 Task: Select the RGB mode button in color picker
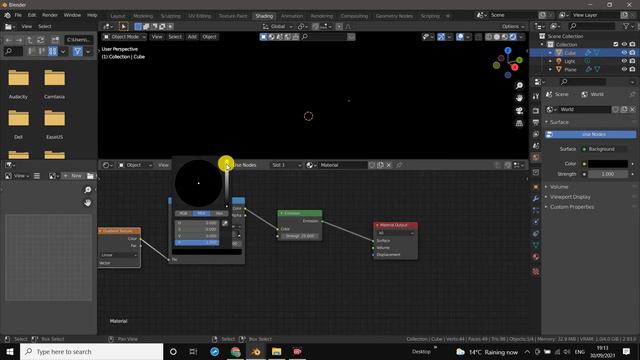tap(183, 213)
